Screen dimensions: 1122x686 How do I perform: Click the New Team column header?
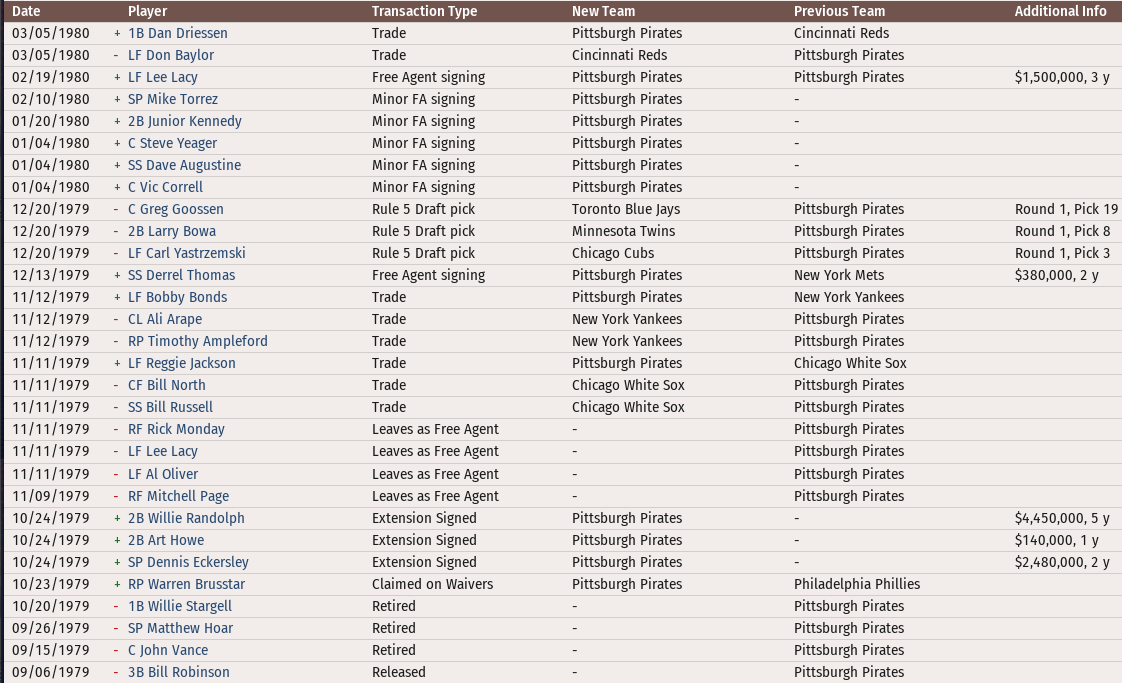click(x=603, y=11)
